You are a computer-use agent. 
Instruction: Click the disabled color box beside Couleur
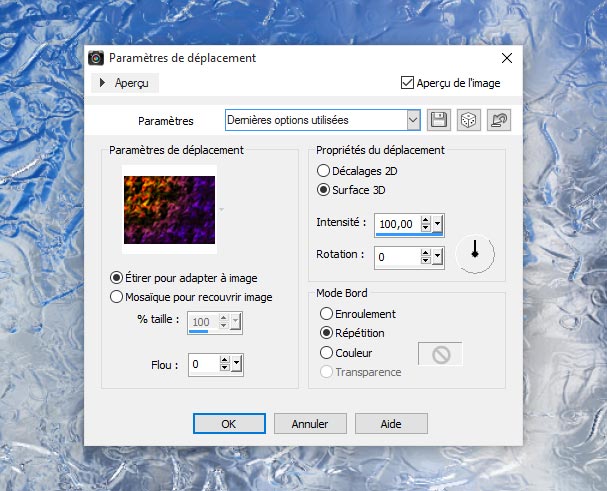439,353
